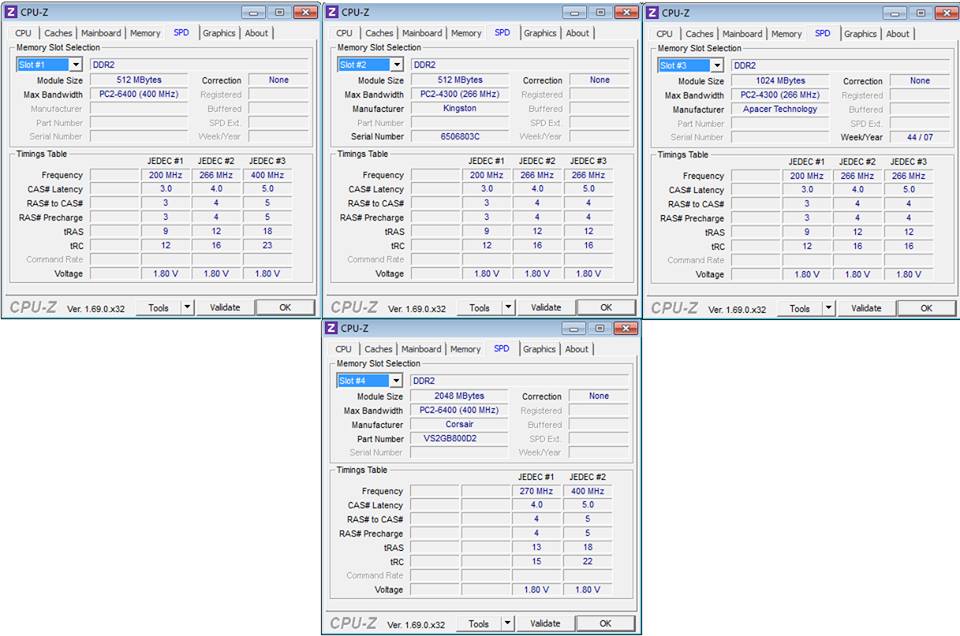This screenshot has width=960, height=636.
Task: Expand the Tools arrow in Slot #4 window
Action: (x=507, y=623)
